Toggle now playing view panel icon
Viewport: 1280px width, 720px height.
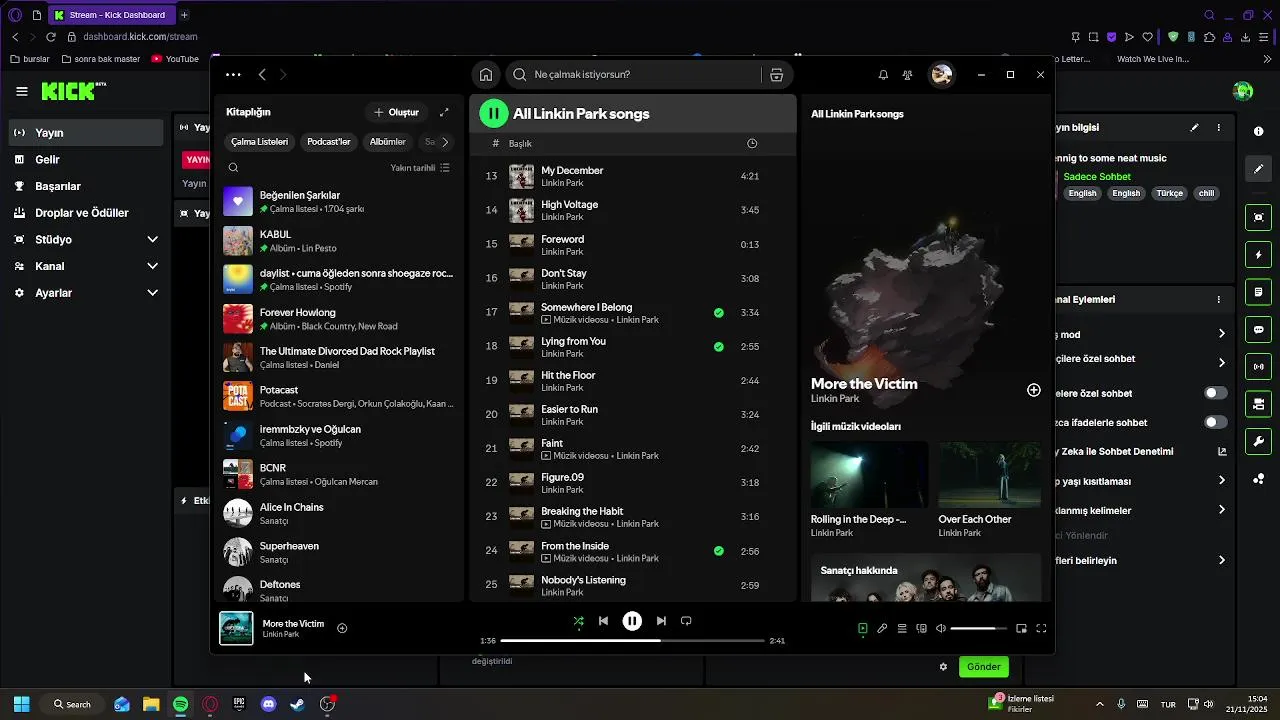click(862, 628)
